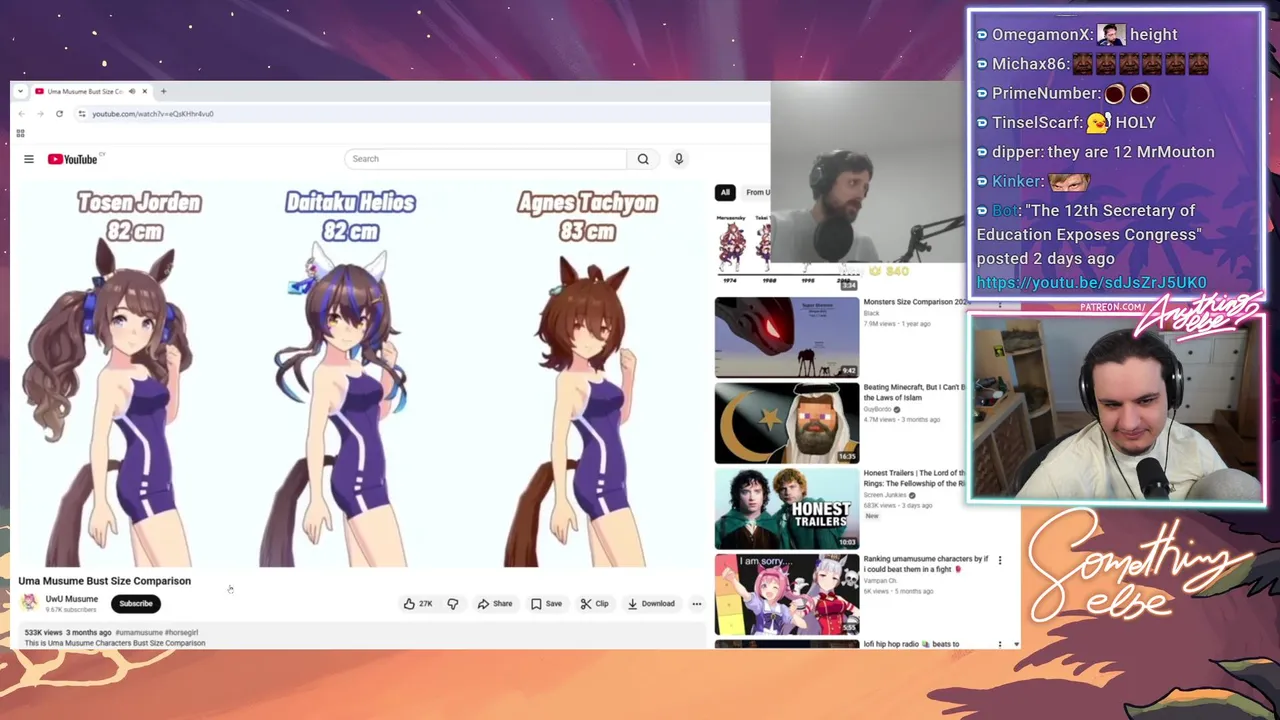
Task: Open options for lofi hip hop radio video
Action: tap(1000, 645)
